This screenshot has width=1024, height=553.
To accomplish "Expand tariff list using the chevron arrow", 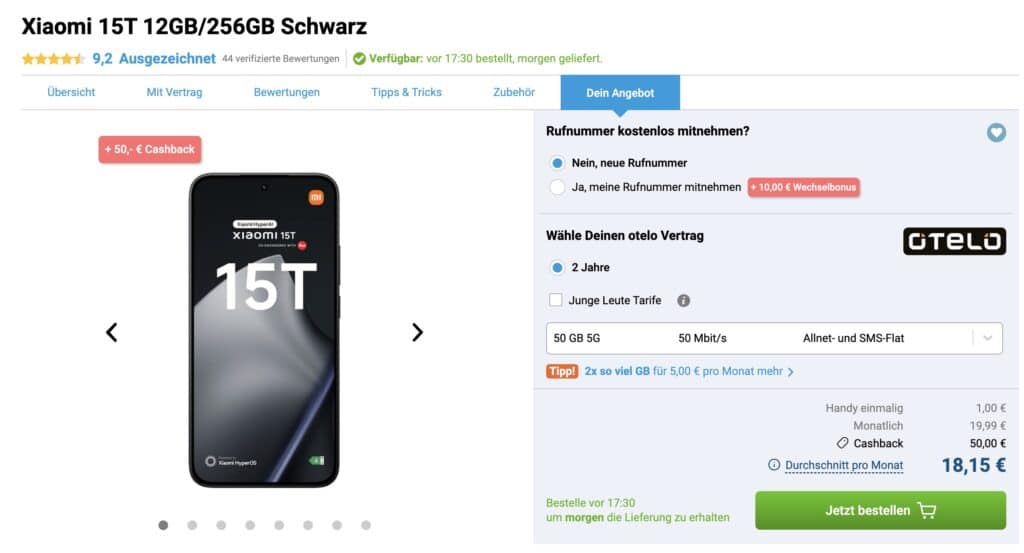I will click(987, 338).
